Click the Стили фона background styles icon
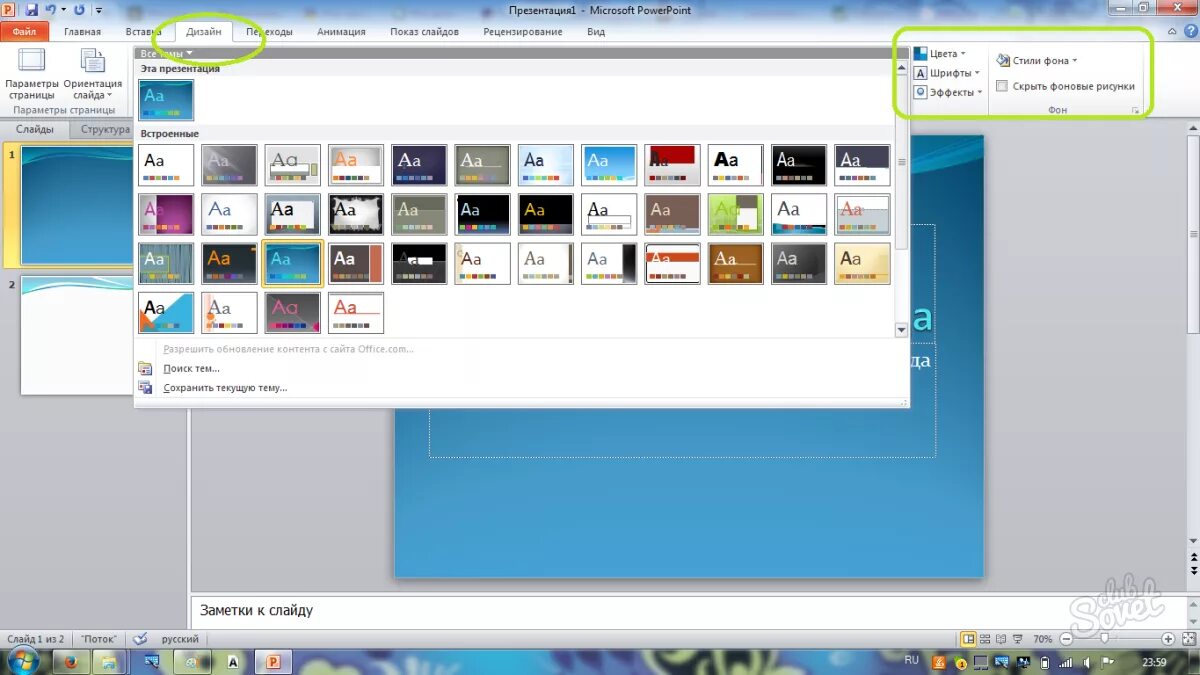 (x=1004, y=61)
